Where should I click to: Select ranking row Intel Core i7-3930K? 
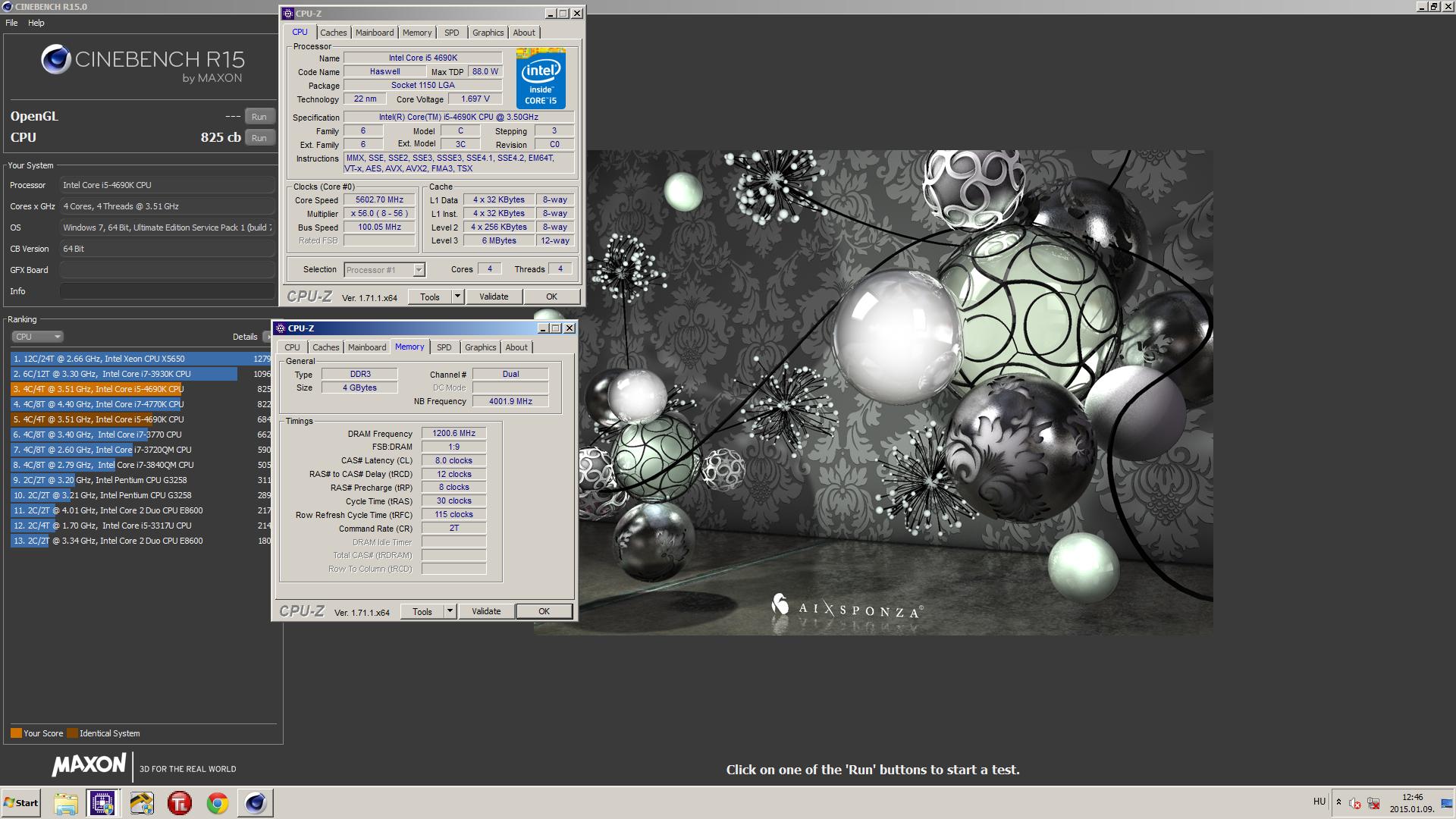click(141, 374)
